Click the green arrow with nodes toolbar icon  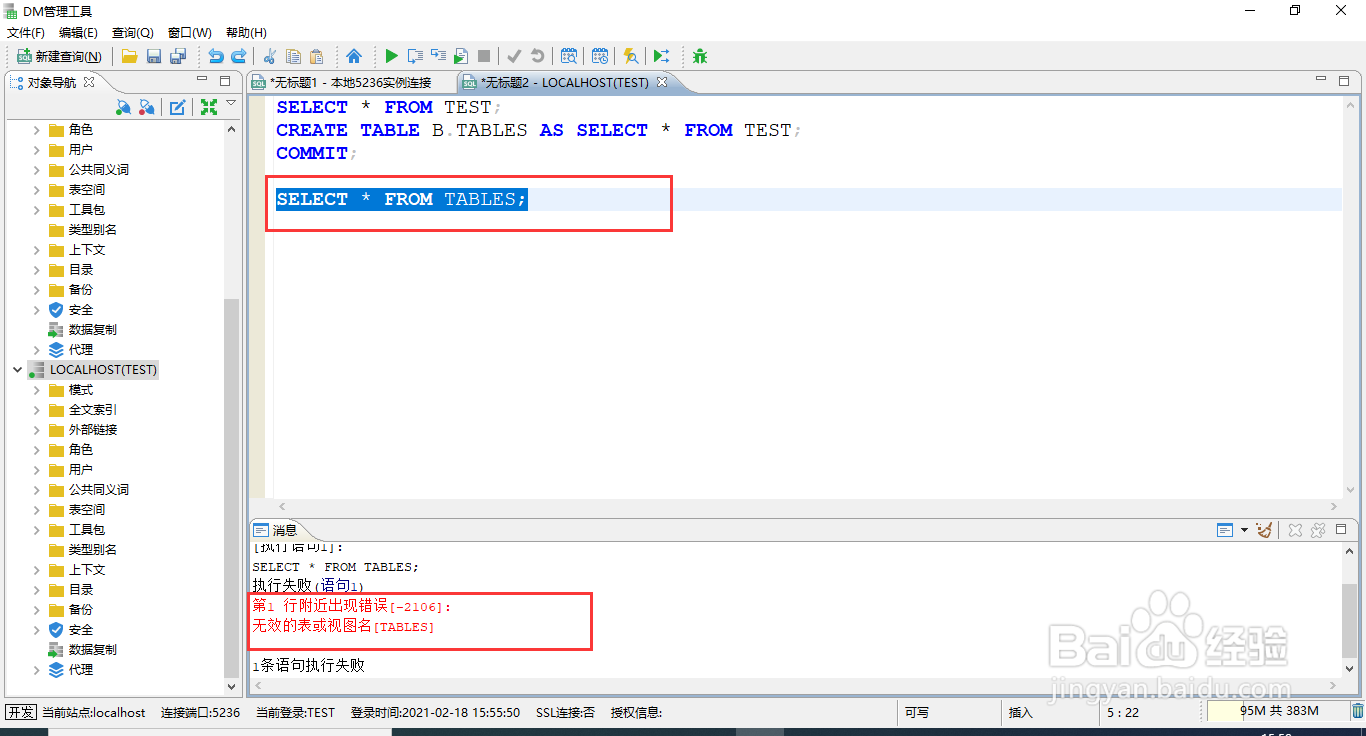coord(661,56)
